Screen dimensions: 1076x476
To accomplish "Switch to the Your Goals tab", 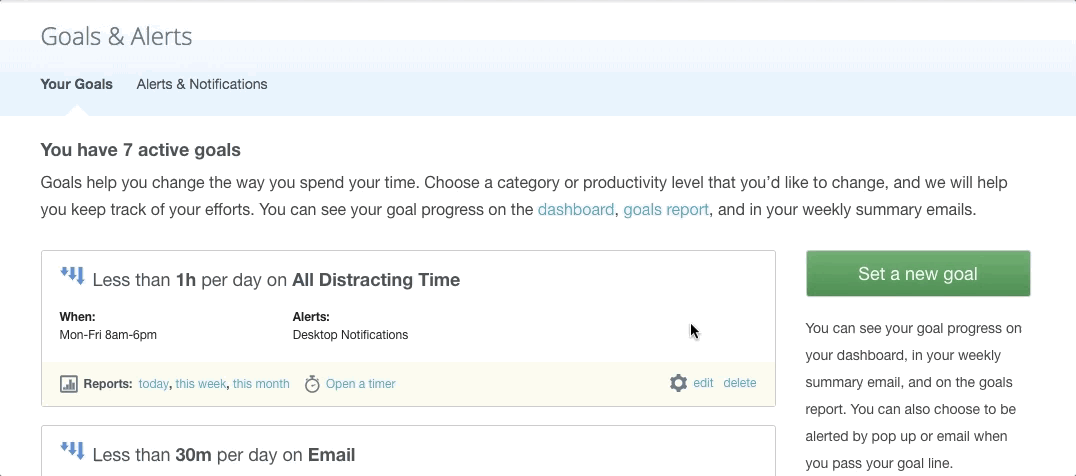I will [x=76, y=84].
